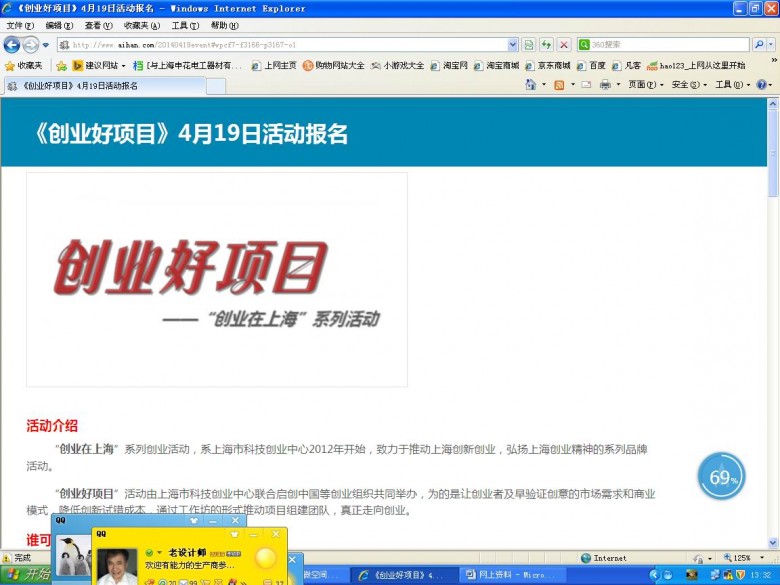Click the 创业好项目 banner image

click(217, 280)
